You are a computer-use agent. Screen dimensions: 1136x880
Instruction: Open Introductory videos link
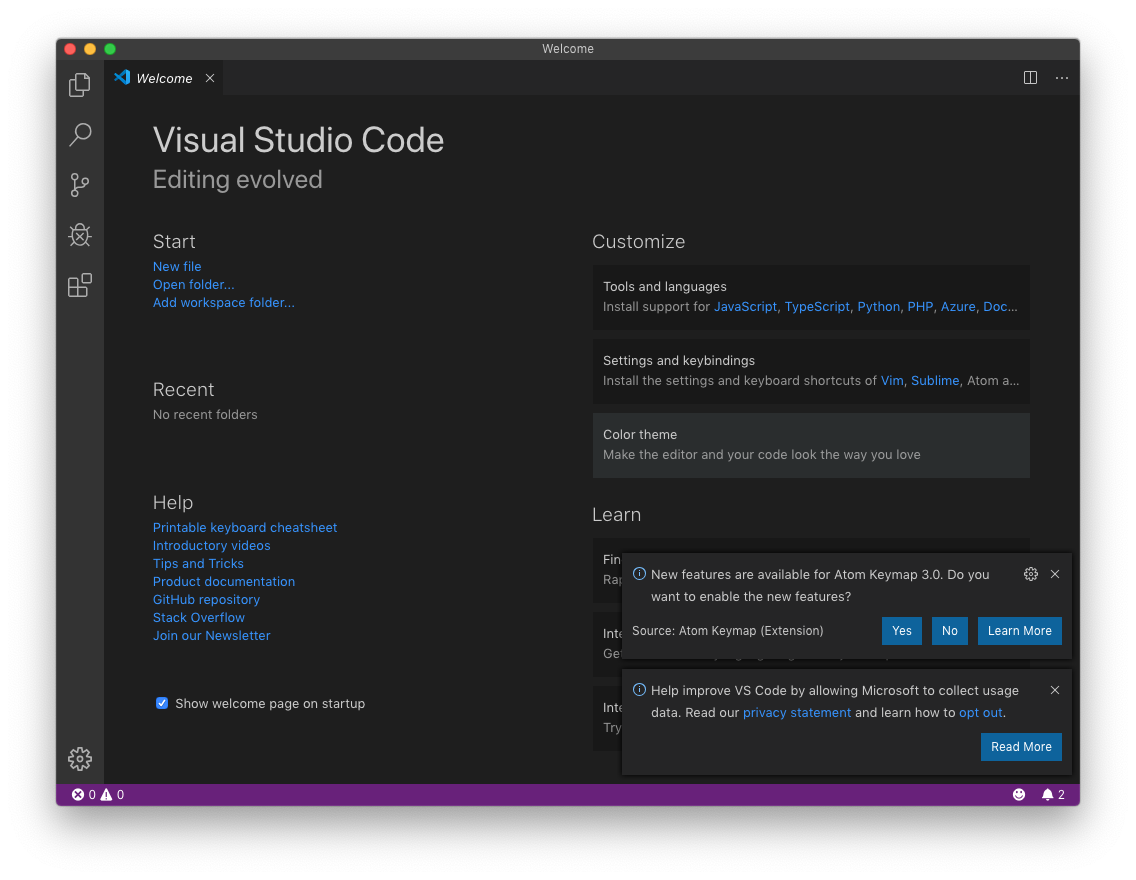[211, 545]
